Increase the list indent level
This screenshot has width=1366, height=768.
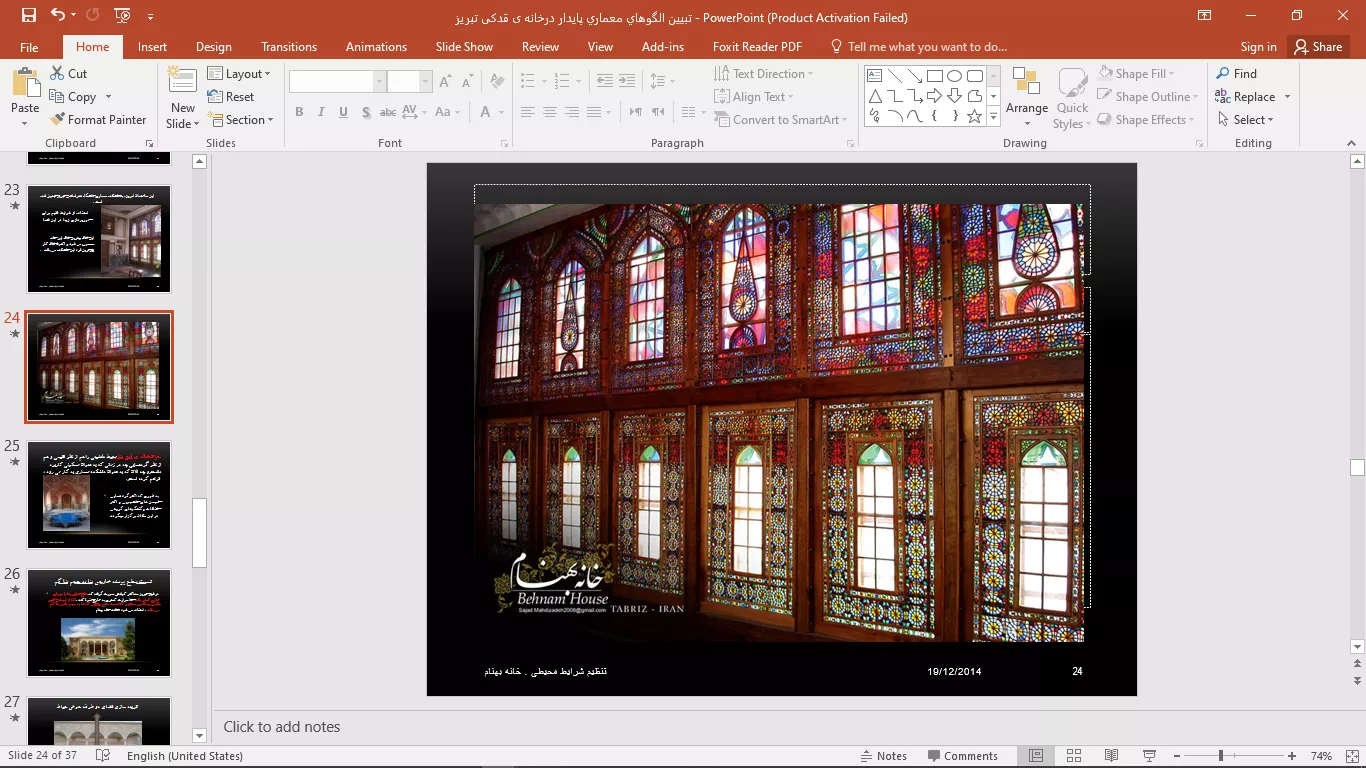tap(627, 81)
